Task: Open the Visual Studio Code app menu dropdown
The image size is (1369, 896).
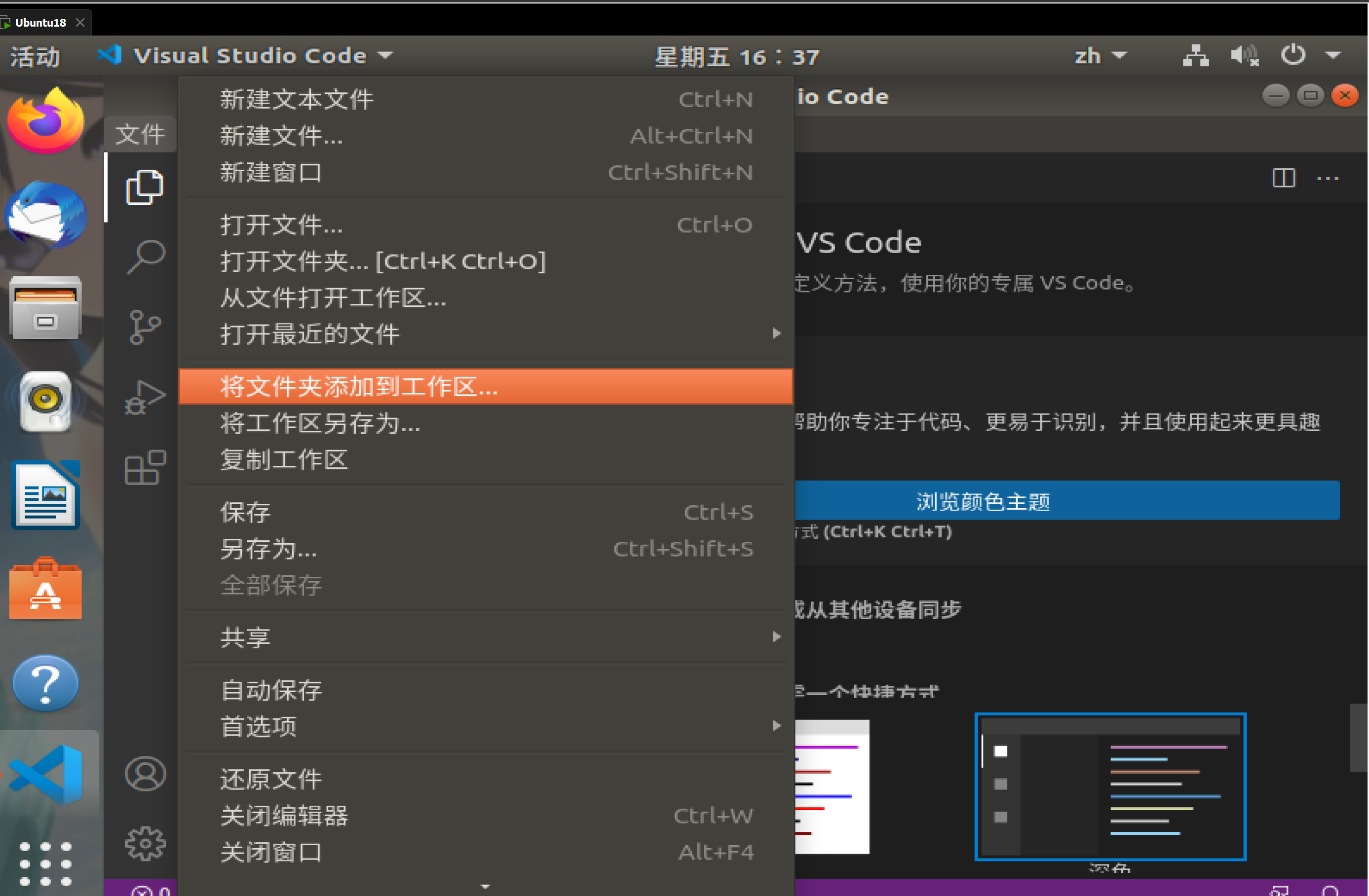Action: 246,55
